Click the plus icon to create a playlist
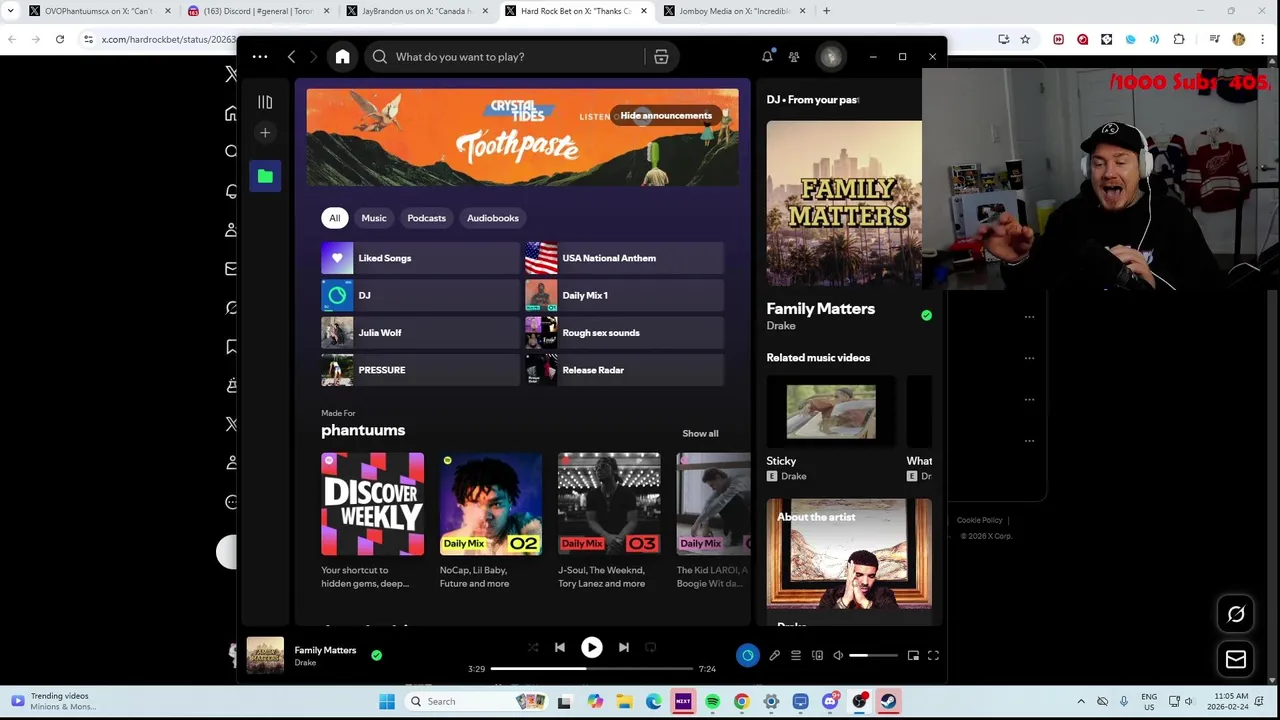The image size is (1280, 720). tap(265, 133)
